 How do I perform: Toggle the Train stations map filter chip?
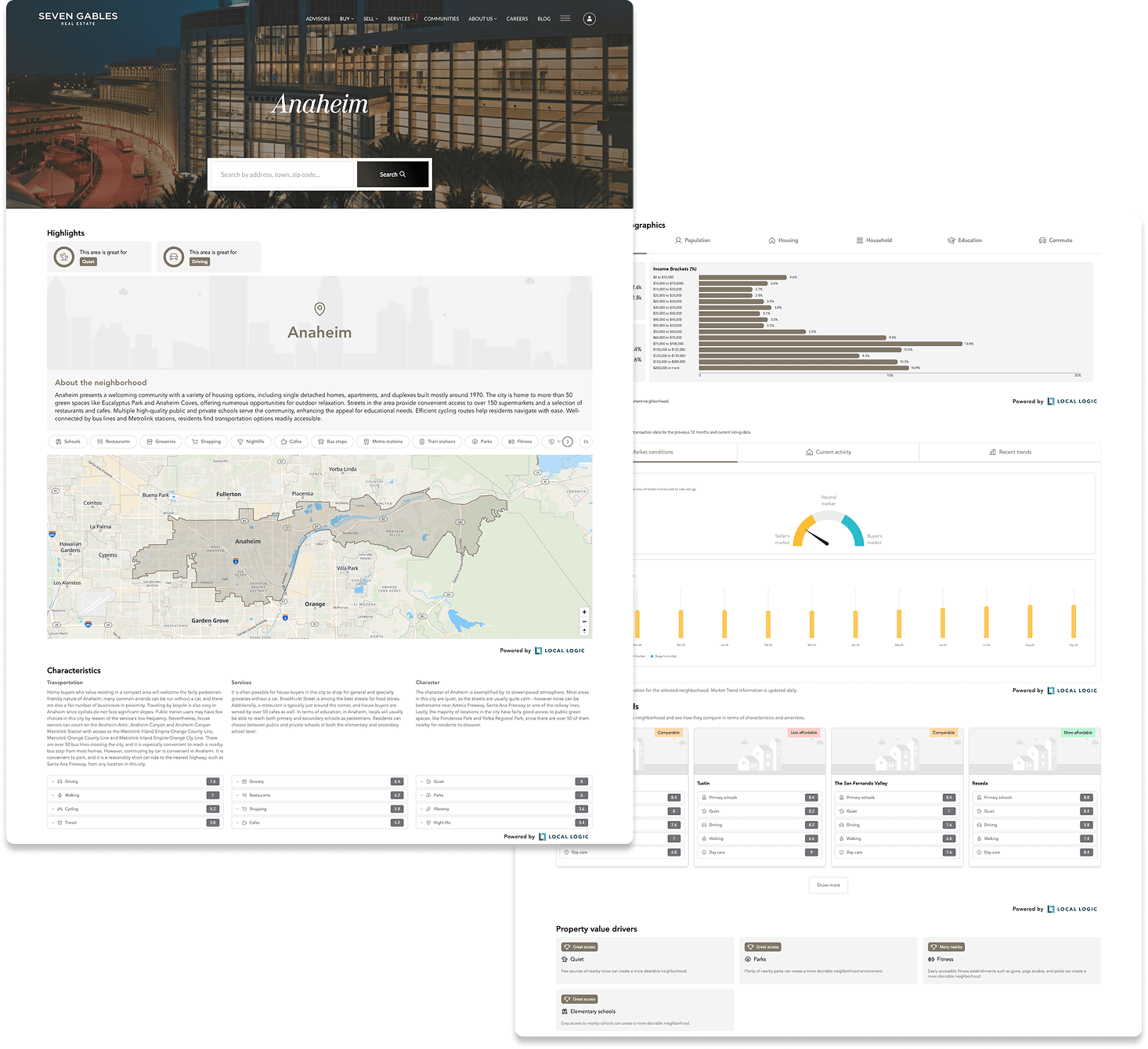(437, 442)
